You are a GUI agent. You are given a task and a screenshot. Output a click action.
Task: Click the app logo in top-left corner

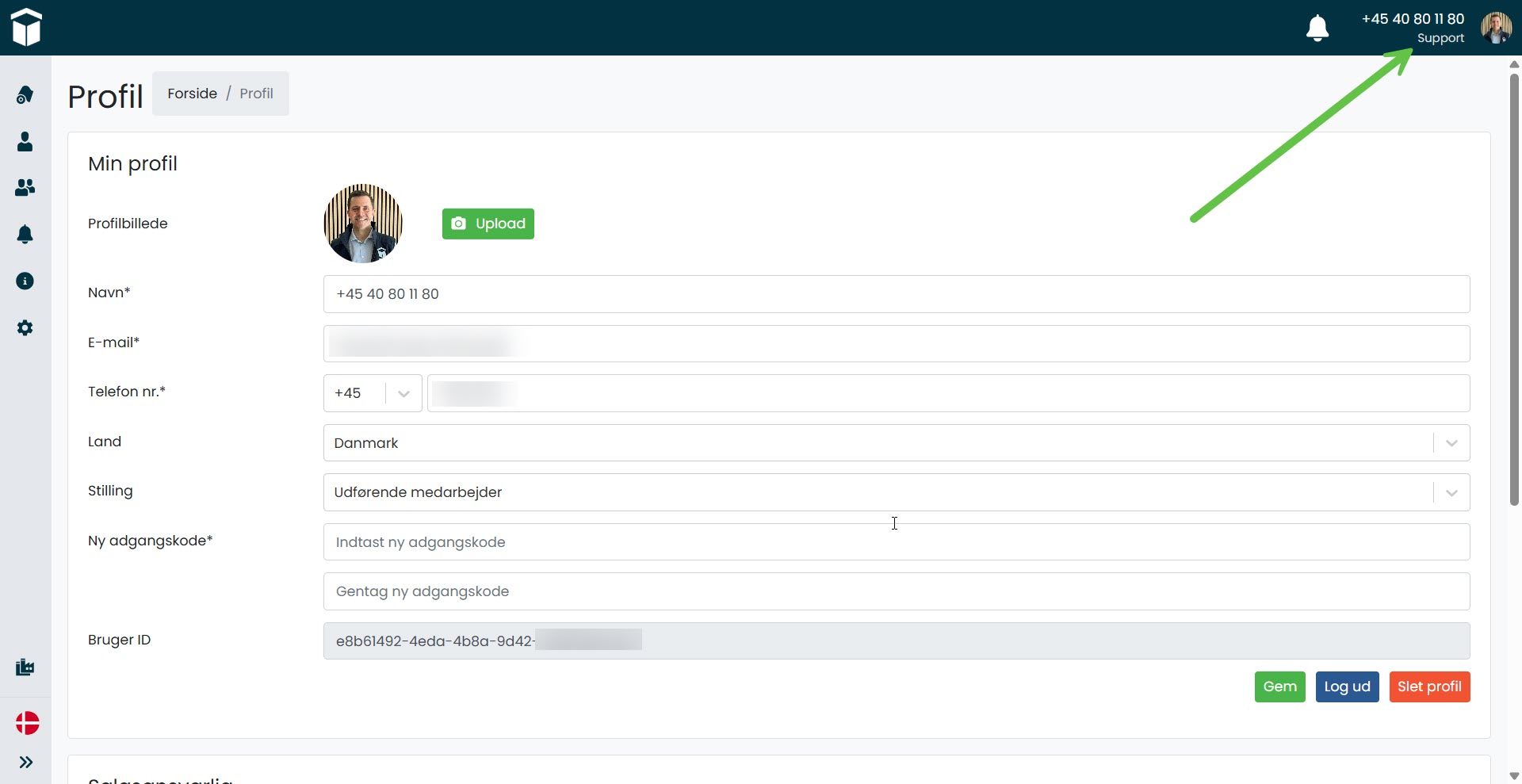26,28
